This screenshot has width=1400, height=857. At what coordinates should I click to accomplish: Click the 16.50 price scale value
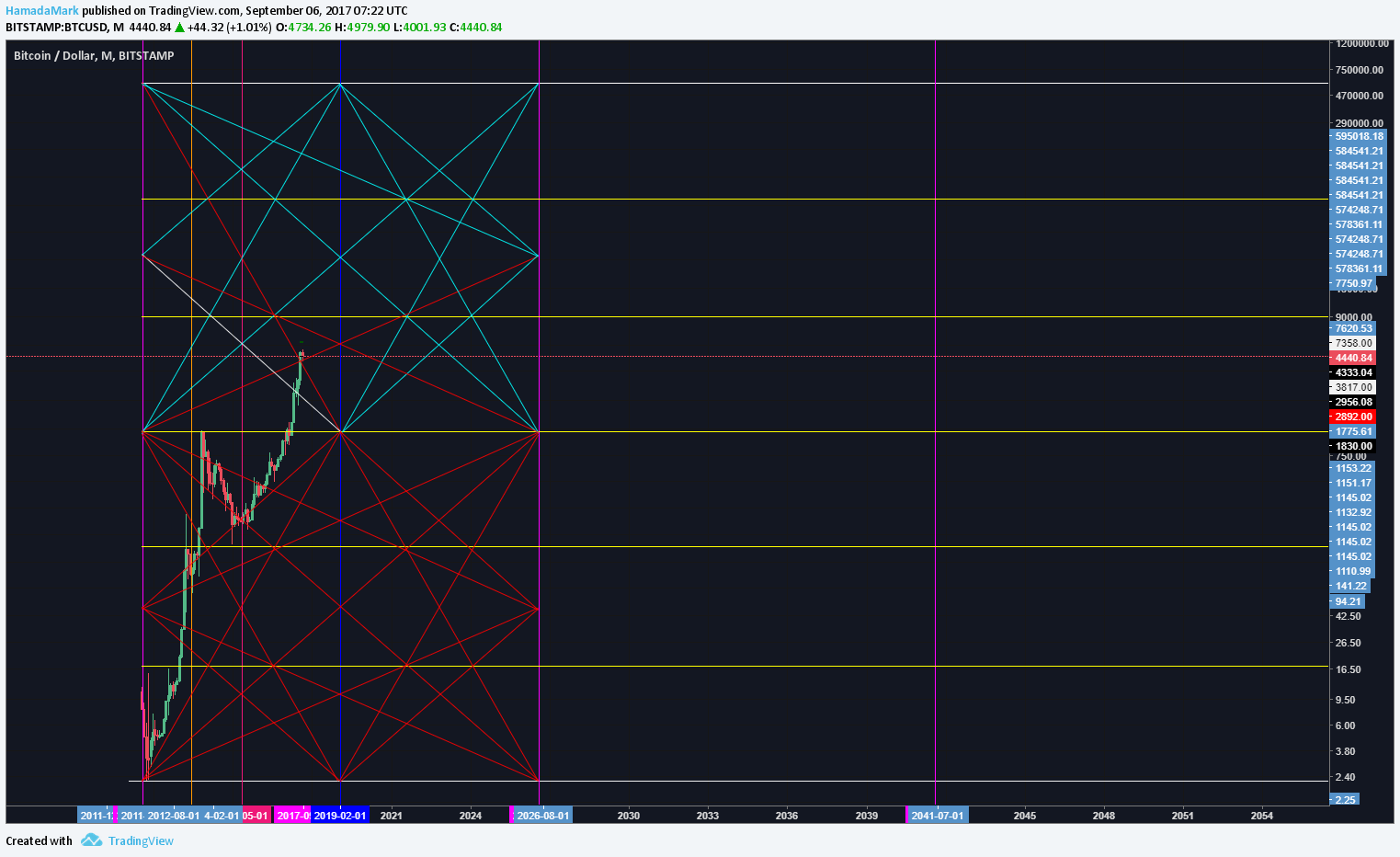(1349, 669)
